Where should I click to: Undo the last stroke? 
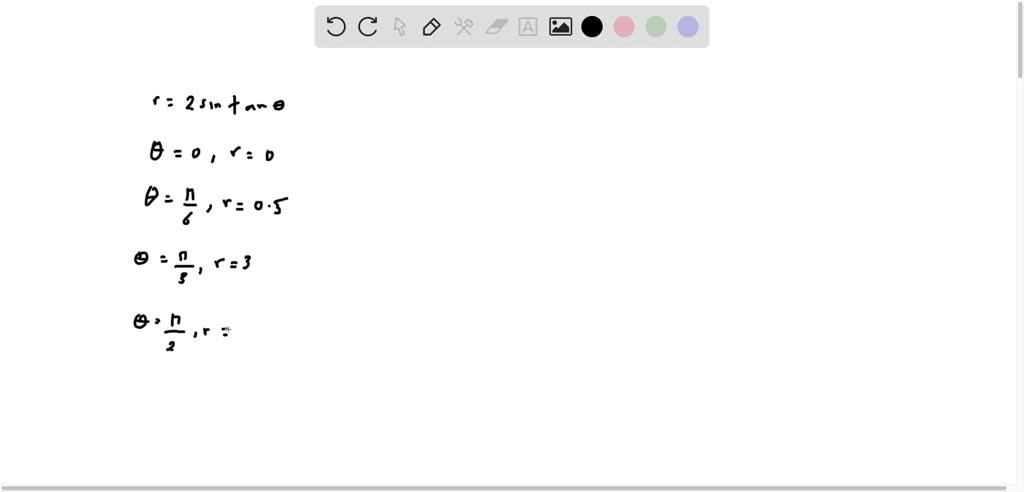(x=336, y=27)
